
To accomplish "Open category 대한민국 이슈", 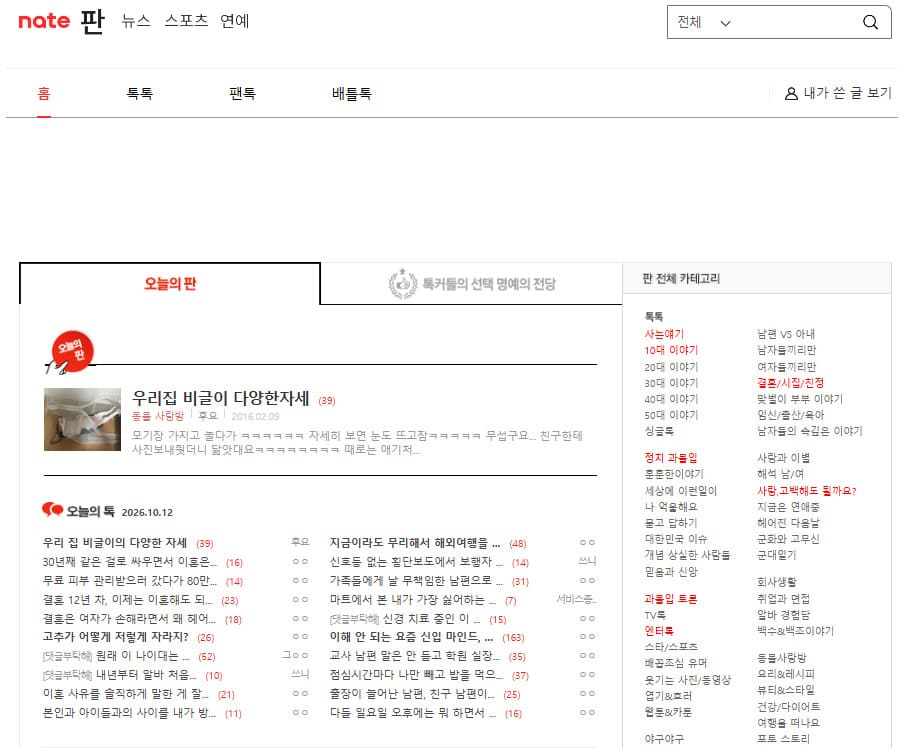I will [x=675, y=539].
